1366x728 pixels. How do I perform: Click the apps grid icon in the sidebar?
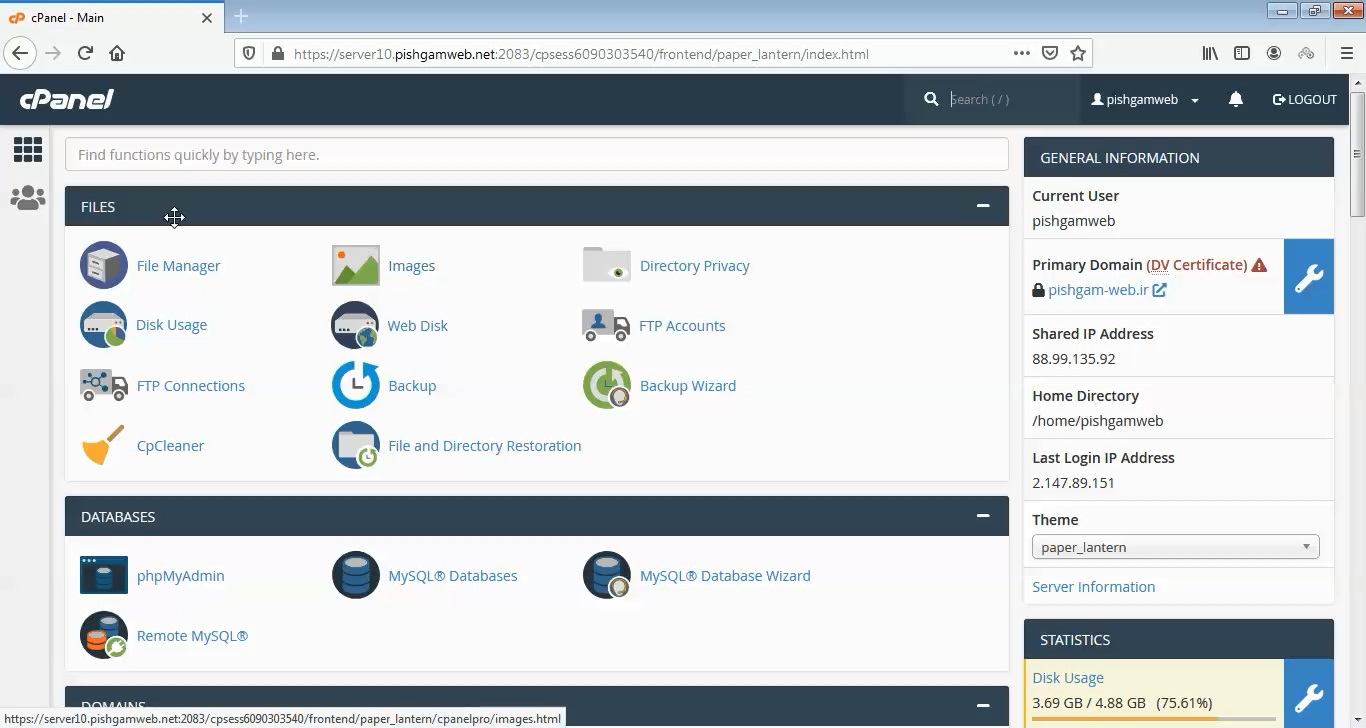(27, 149)
